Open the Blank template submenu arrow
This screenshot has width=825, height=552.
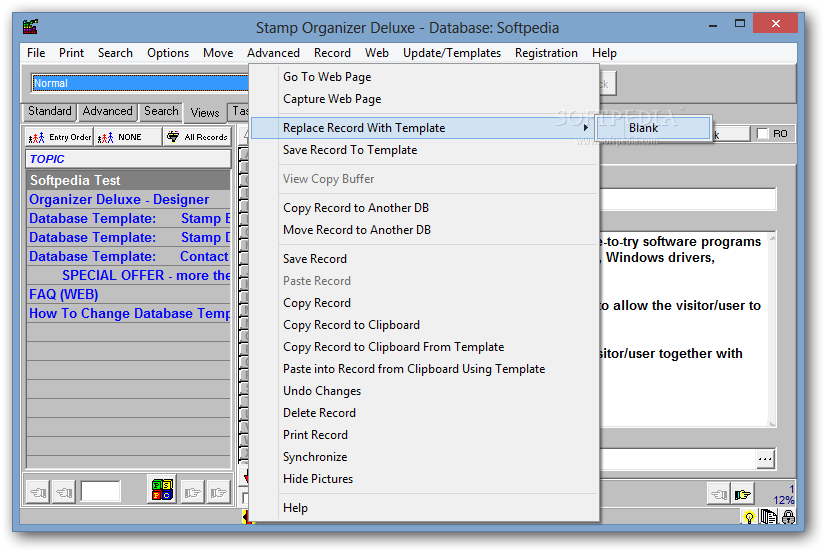pyautogui.click(x=585, y=128)
